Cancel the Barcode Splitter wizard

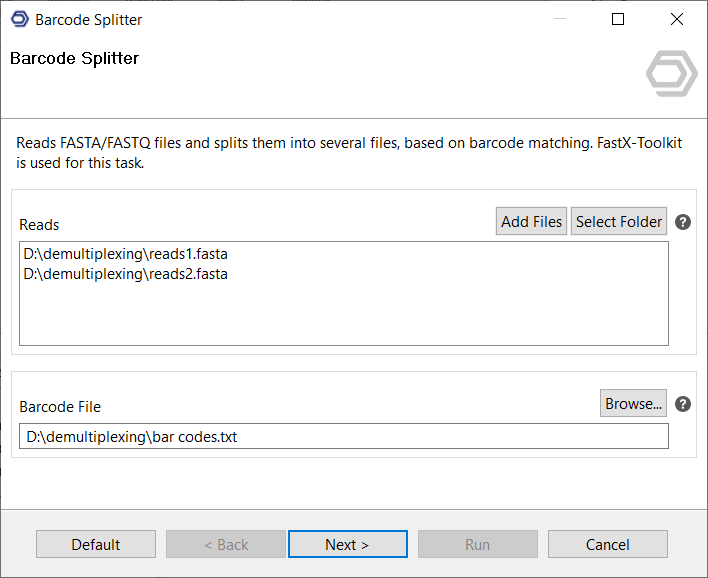608,544
